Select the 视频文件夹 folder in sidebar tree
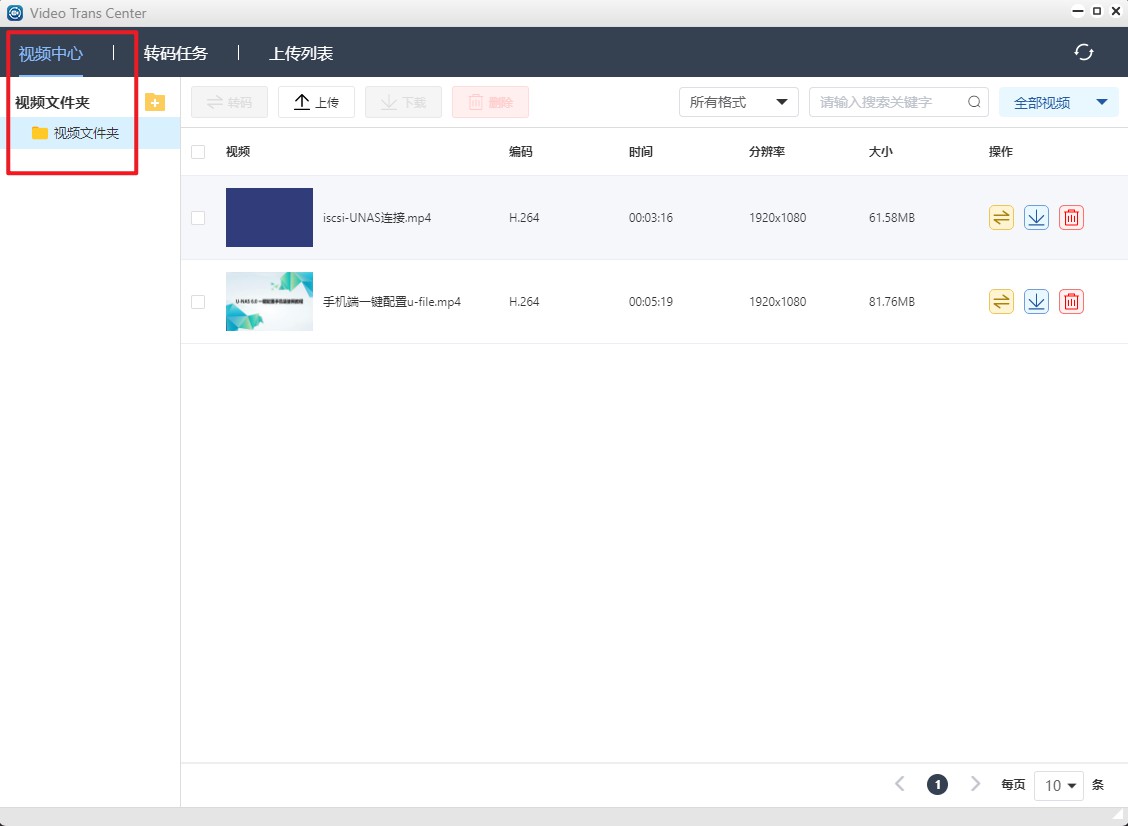Image resolution: width=1128 pixels, height=826 pixels. (x=86, y=133)
